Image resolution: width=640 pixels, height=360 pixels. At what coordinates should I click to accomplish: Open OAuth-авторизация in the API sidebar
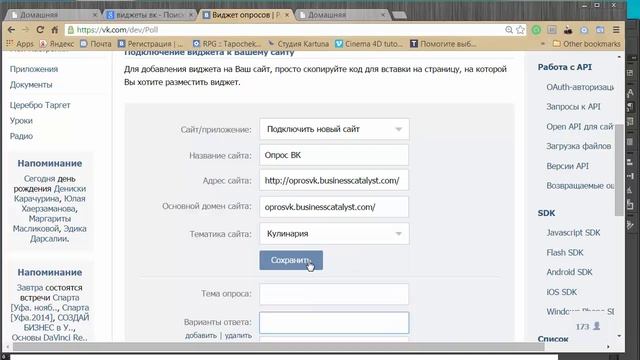tap(580, 87)
